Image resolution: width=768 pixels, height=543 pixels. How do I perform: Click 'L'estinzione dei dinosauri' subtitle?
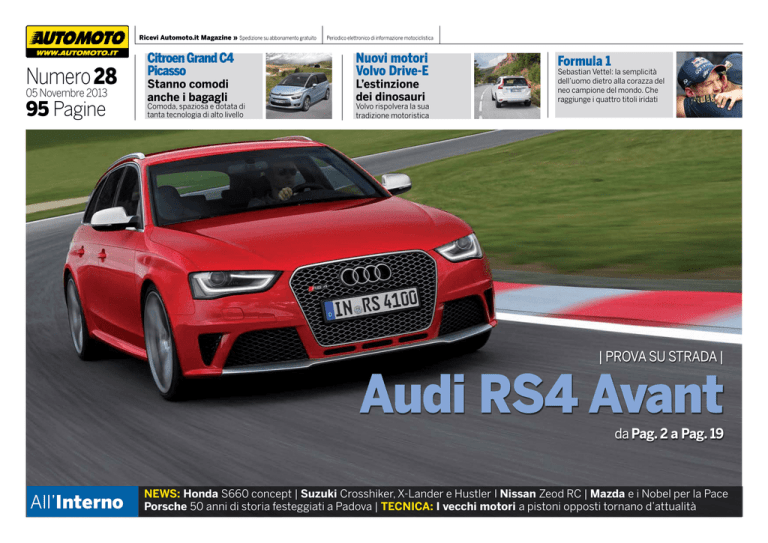point(390,91)
